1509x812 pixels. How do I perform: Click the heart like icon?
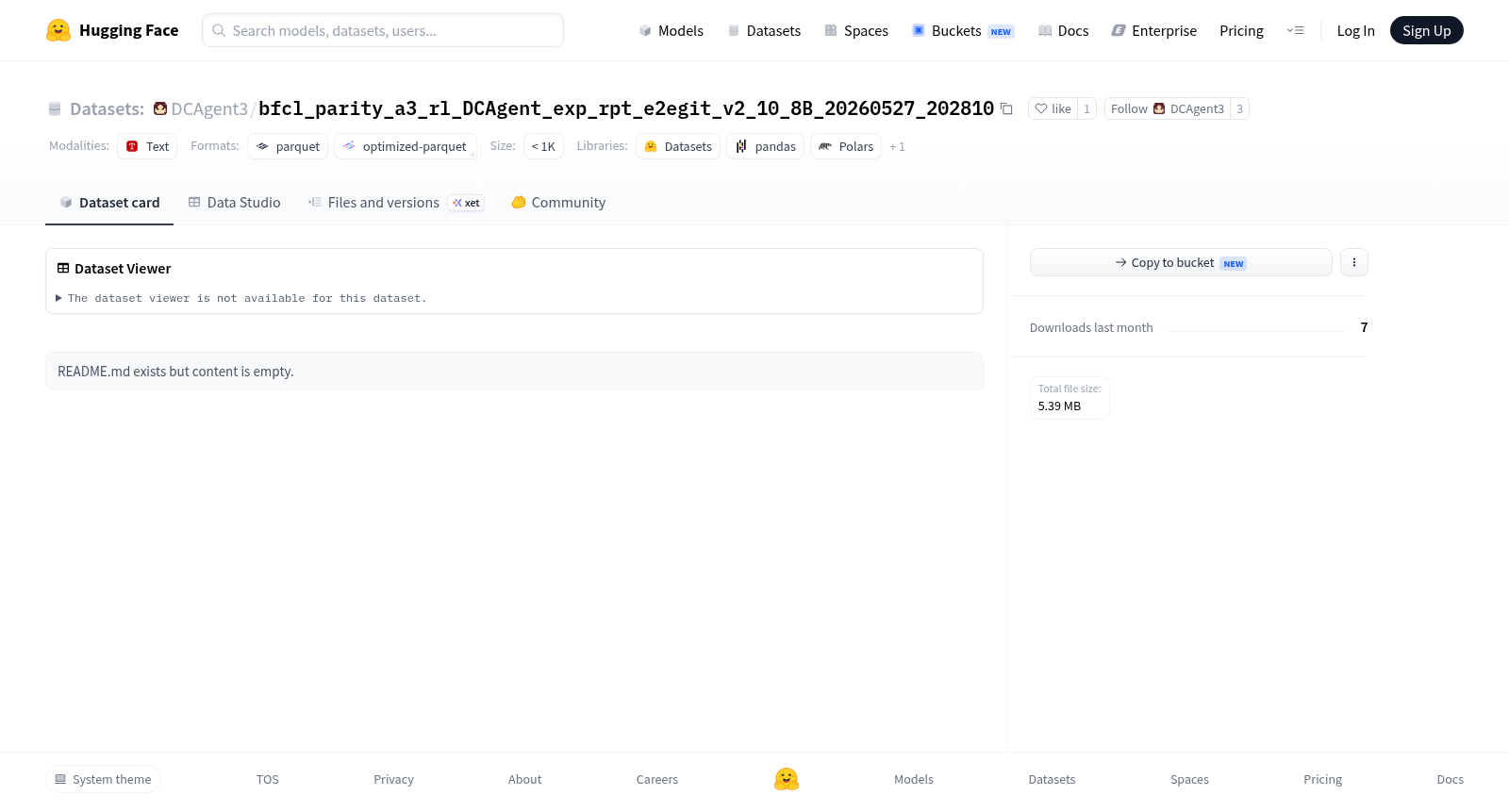1041,108
